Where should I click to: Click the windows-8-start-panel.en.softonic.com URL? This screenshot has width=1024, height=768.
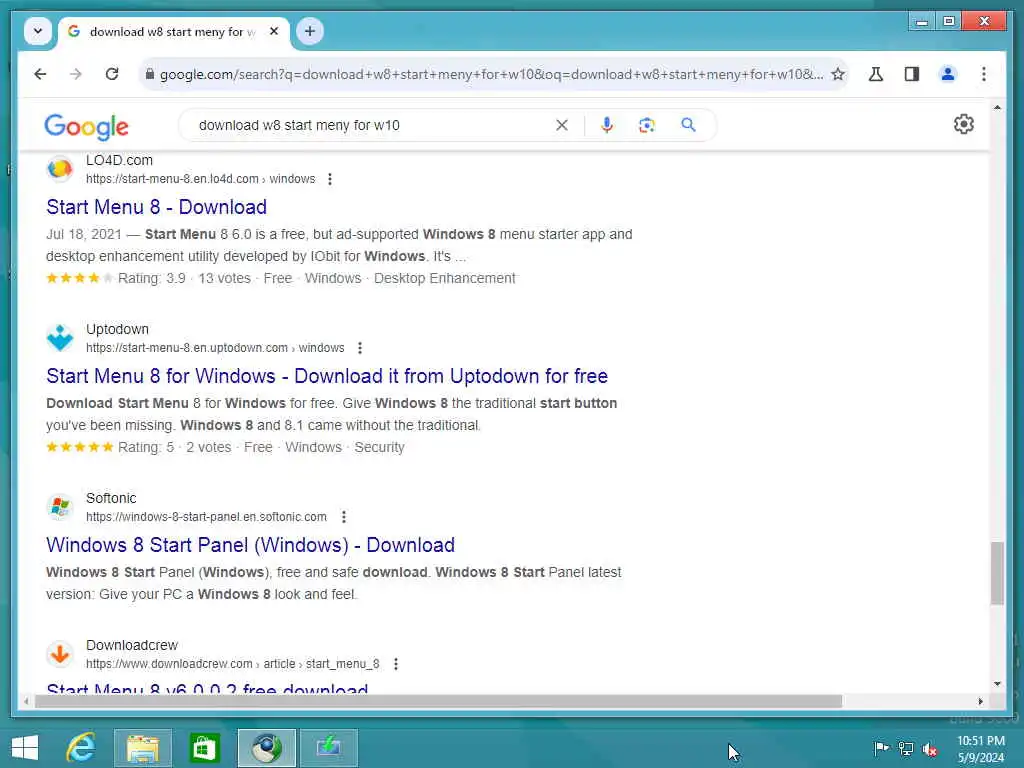click(x=206, y=517)
